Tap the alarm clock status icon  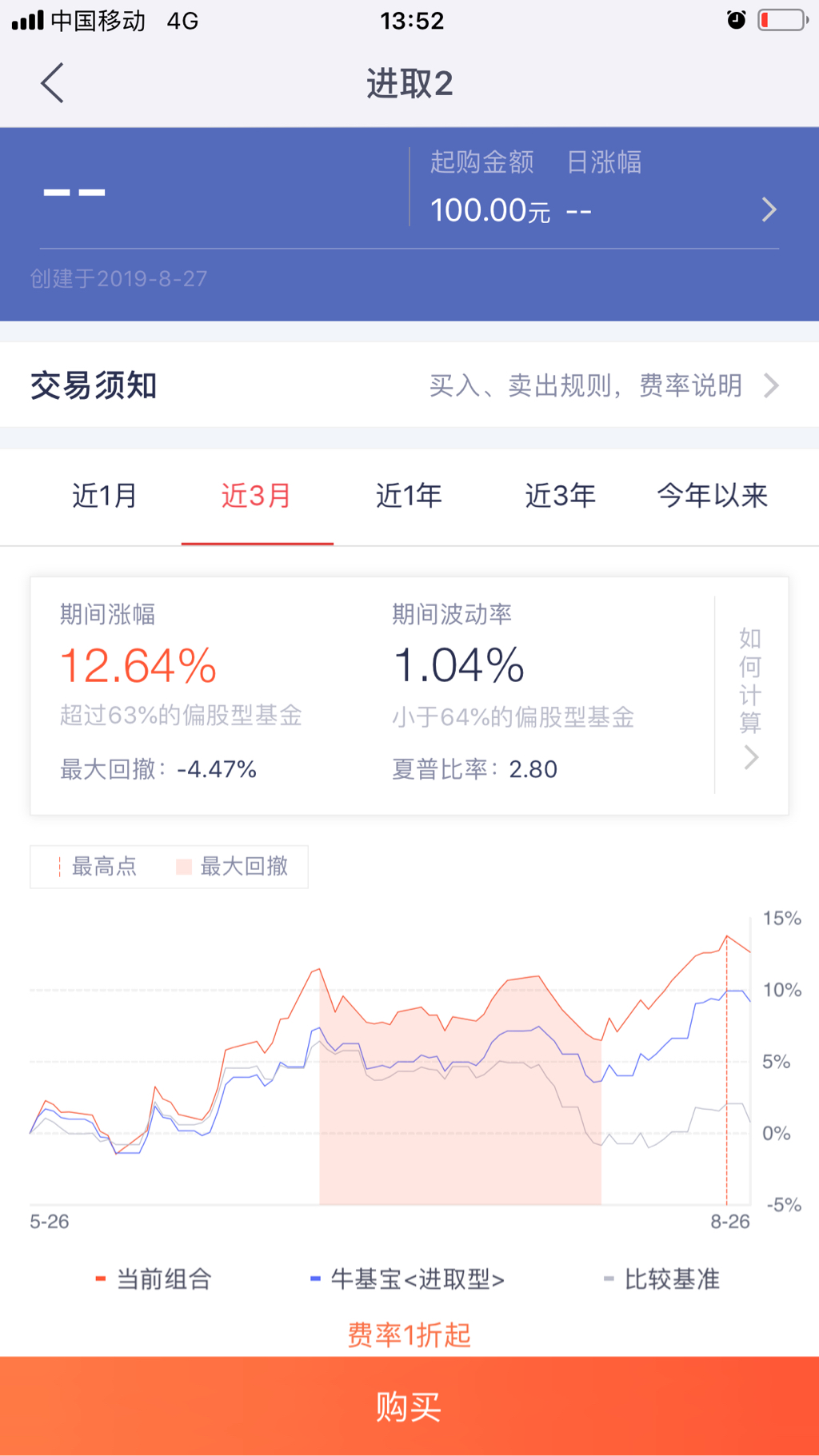coord(736,20)
